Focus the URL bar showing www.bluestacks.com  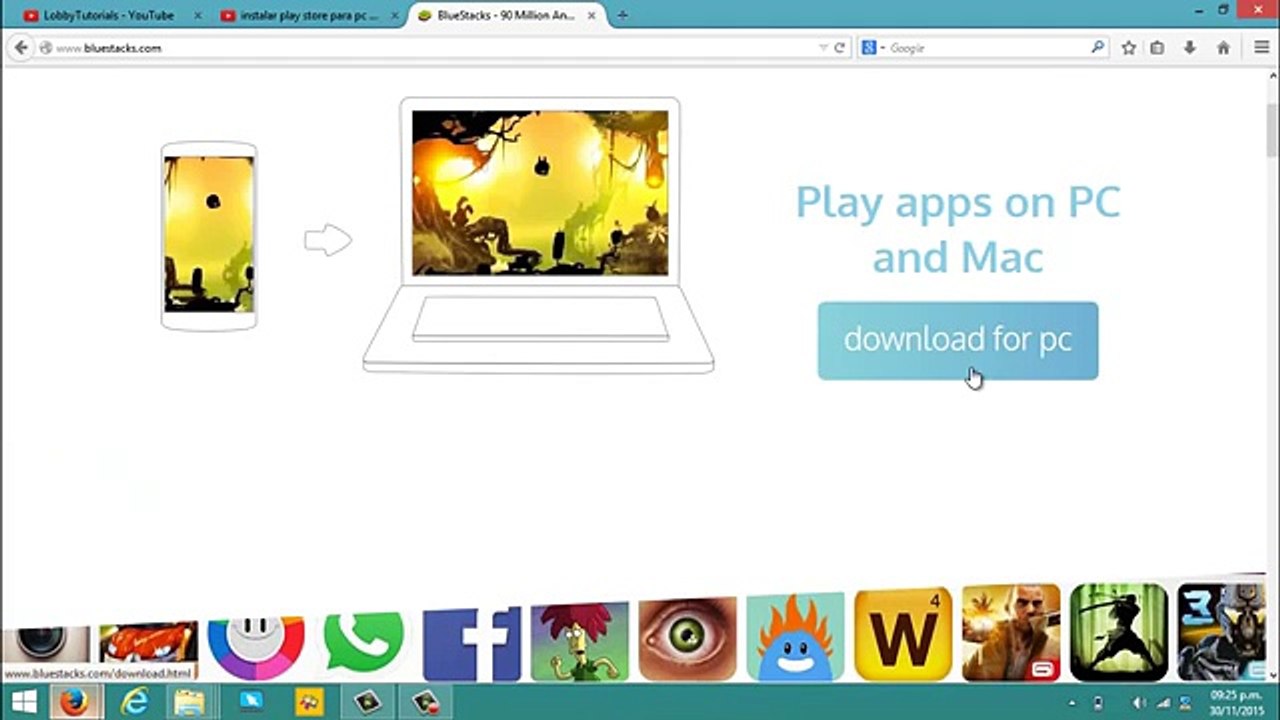[x=430, y=47]
